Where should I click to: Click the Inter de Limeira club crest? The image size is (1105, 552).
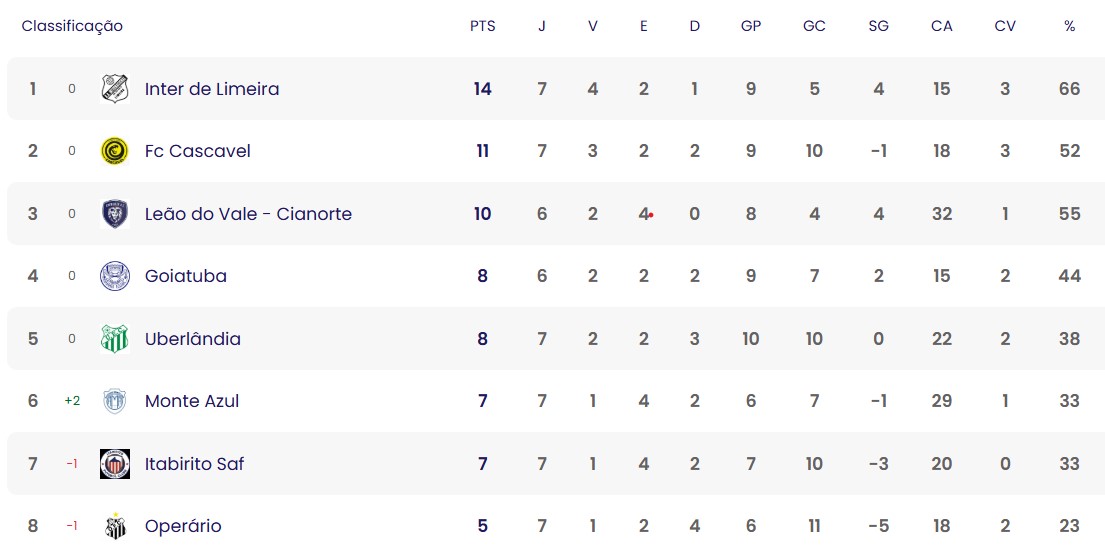click(x=115, y=89)
